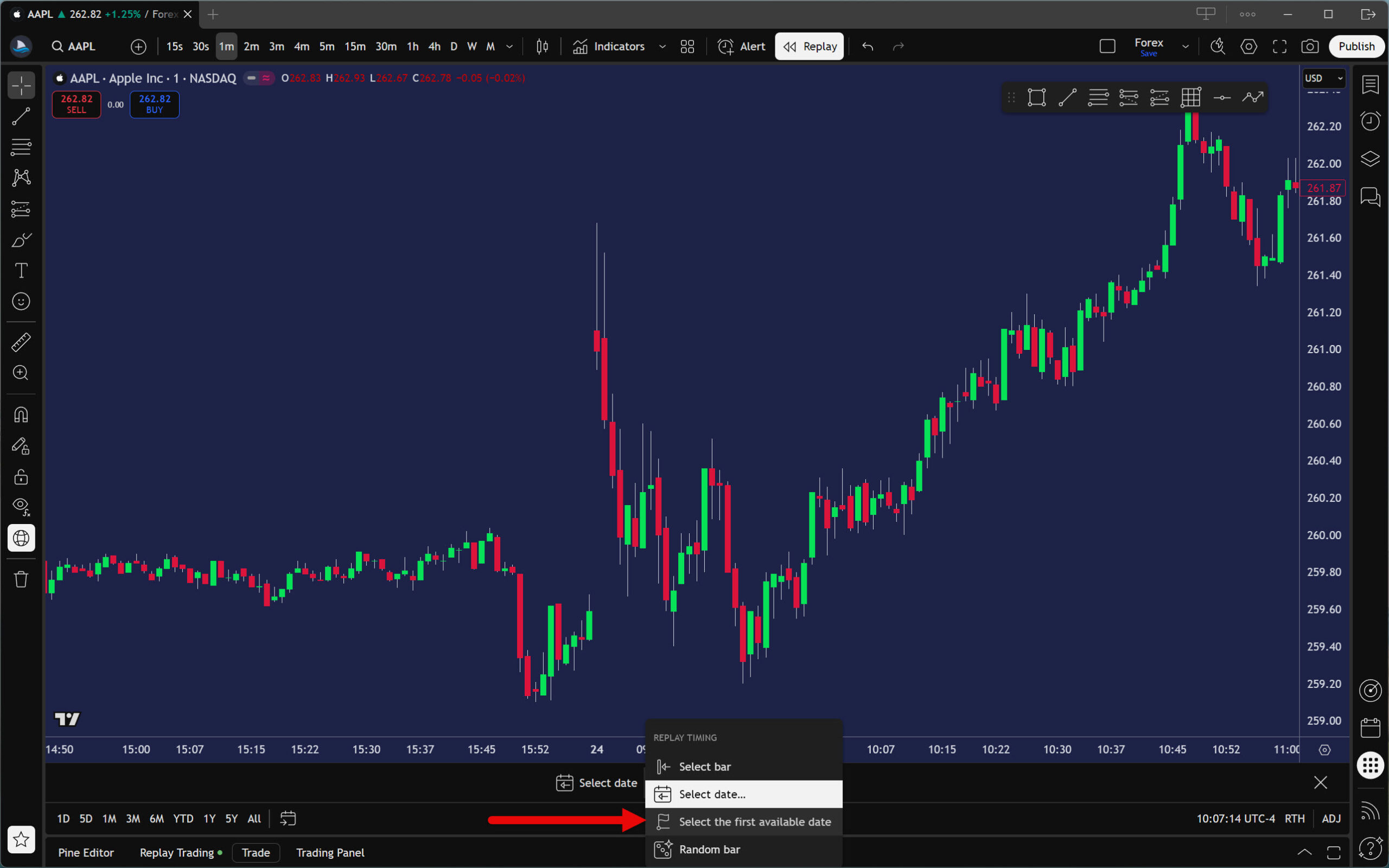The width and height of the screenshot is (1389, 868).
Task: Toggle Magnet mode on
Action: [x=21, y=415]
